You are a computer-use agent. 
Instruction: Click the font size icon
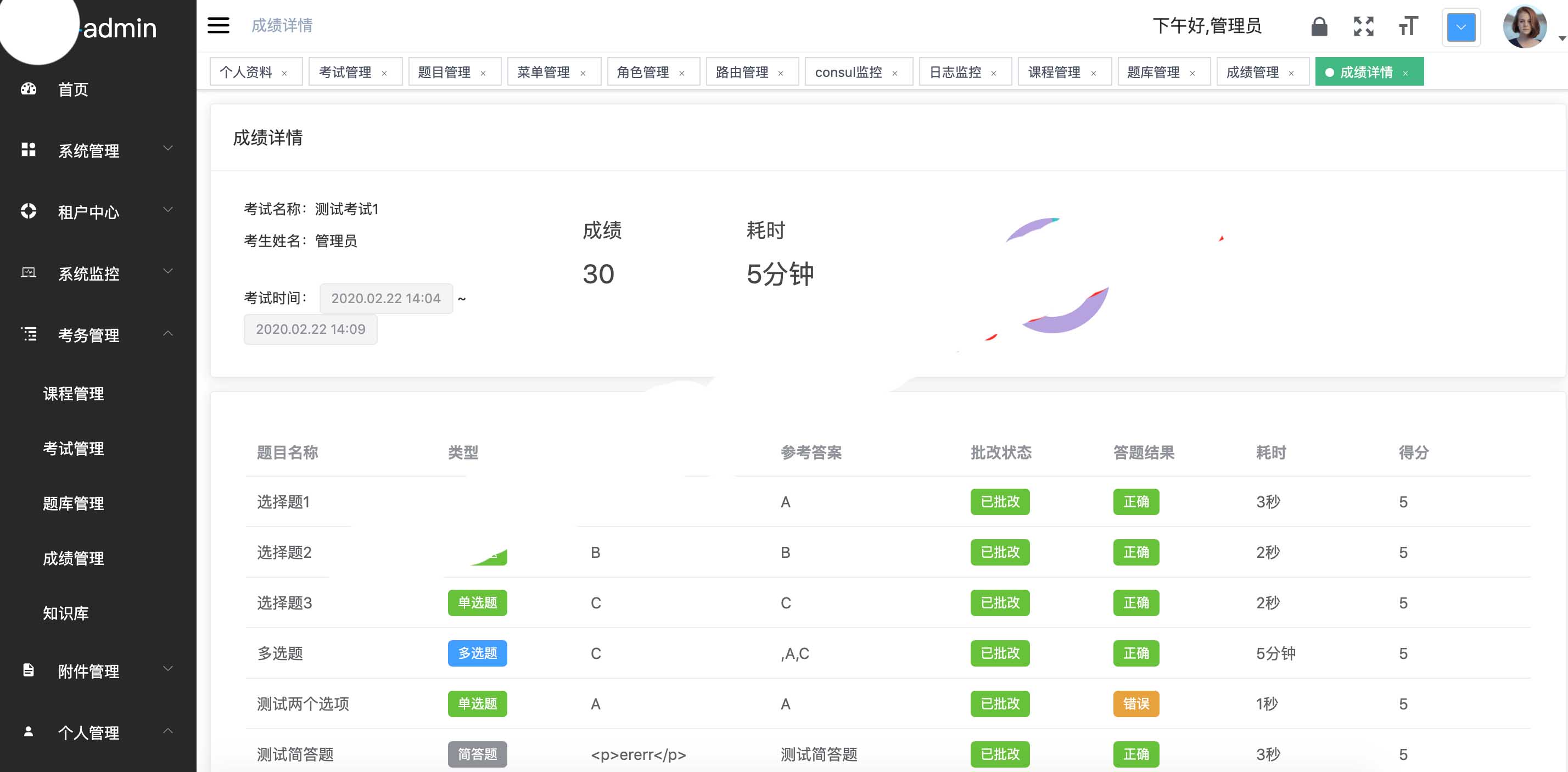[x=1408, y=27]
